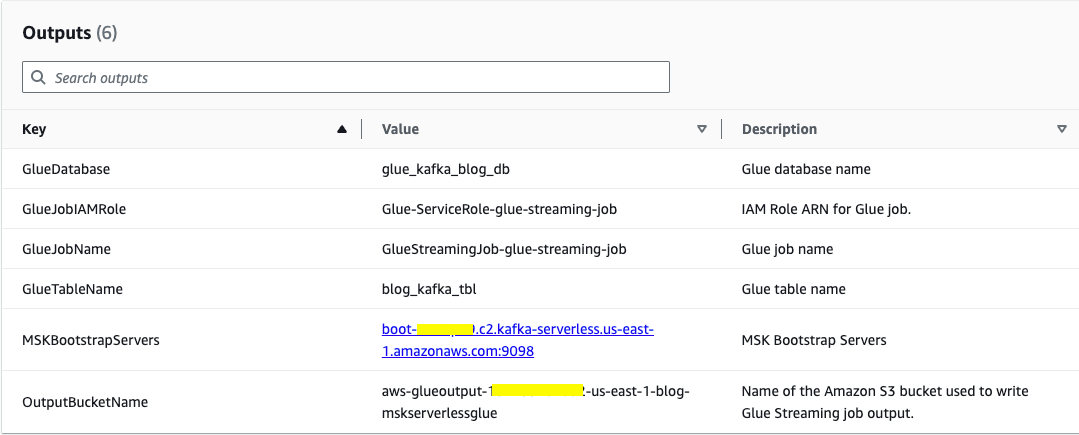
Task: Click the Key column ascending sort arrow
Action: coord(343,129)
